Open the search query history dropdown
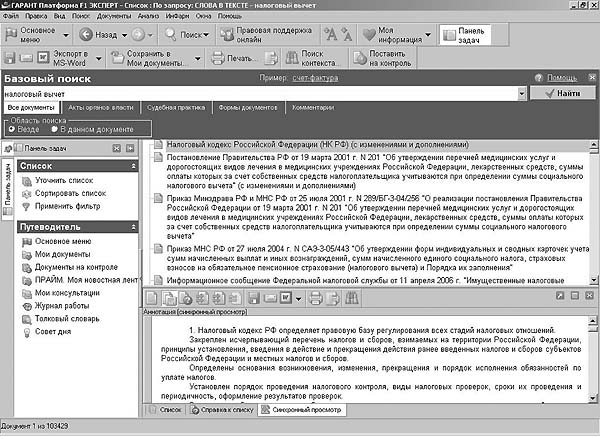Image resolution: width=602 pixels, height=439 pixels. (521, 93)
